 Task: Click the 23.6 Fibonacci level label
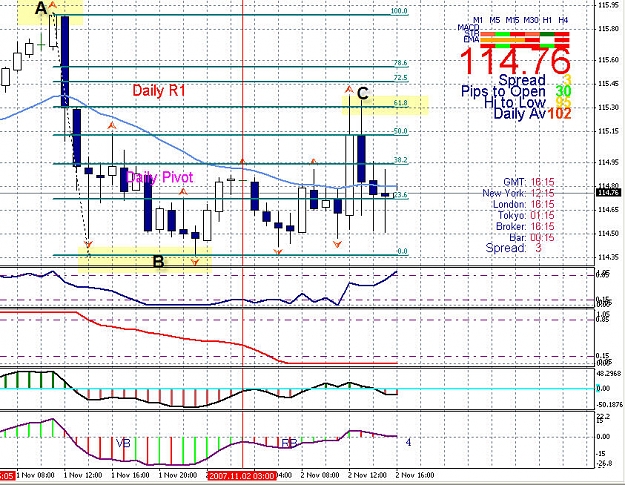tap(400, 195)
